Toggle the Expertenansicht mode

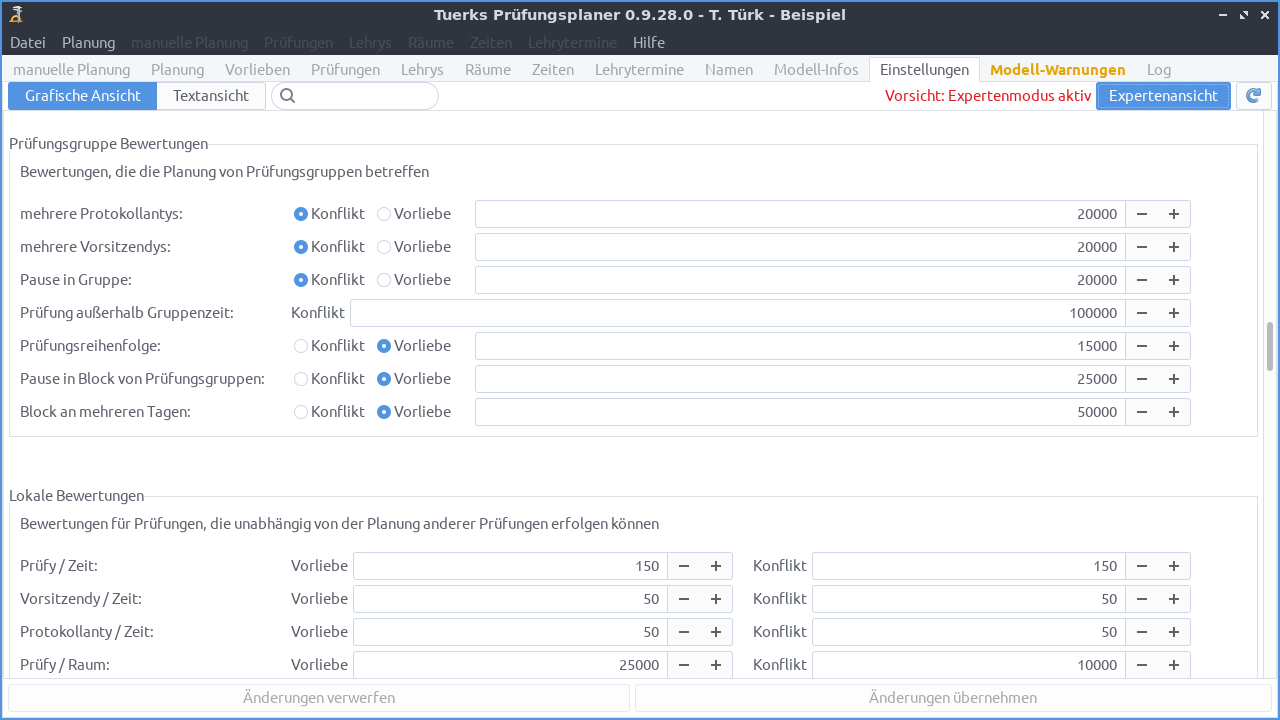(x=1163, y=95)
